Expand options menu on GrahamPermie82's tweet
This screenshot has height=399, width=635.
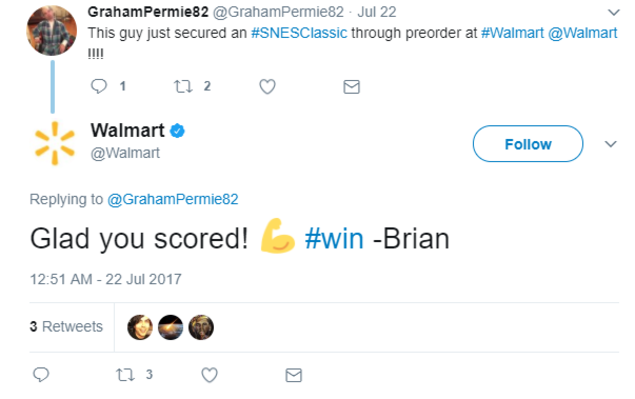614,13
